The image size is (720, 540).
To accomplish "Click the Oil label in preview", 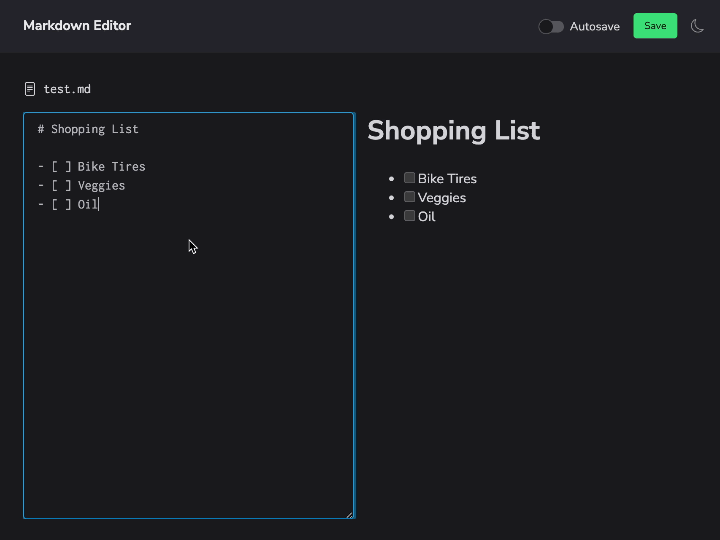I will 427,217.
